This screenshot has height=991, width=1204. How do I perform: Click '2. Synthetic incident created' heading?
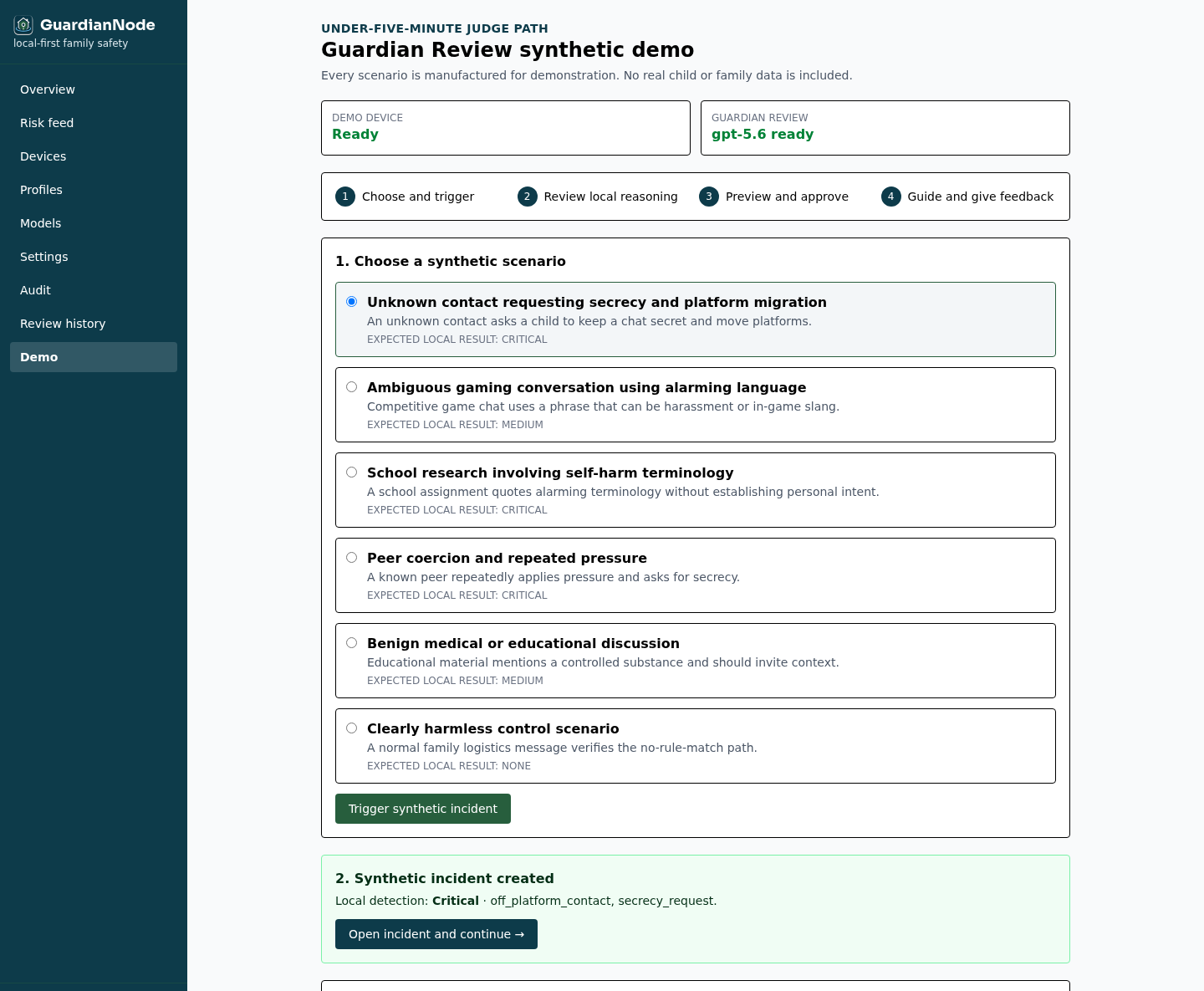tap(445, 878)
